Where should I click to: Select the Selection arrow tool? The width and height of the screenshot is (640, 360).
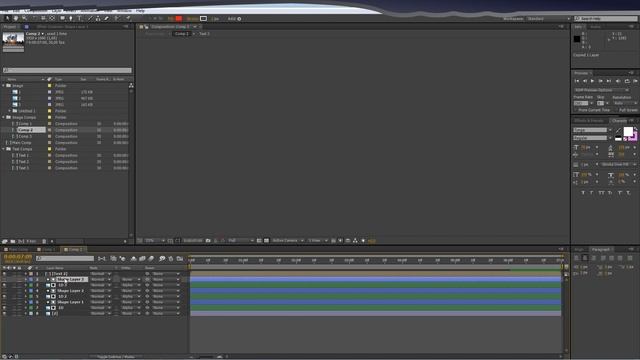click(7, 18)
